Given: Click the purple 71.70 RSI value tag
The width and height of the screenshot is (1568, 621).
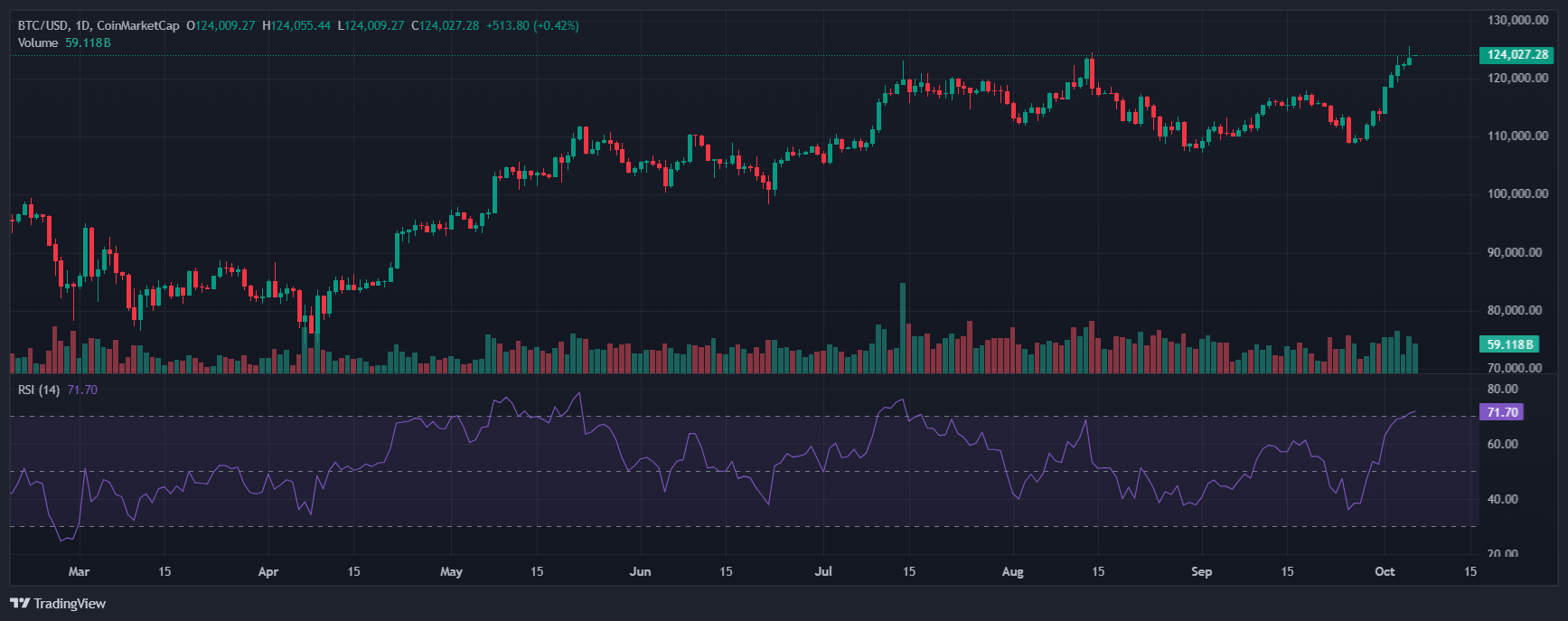Looking at the screenshot, I should coord(1501,412).
